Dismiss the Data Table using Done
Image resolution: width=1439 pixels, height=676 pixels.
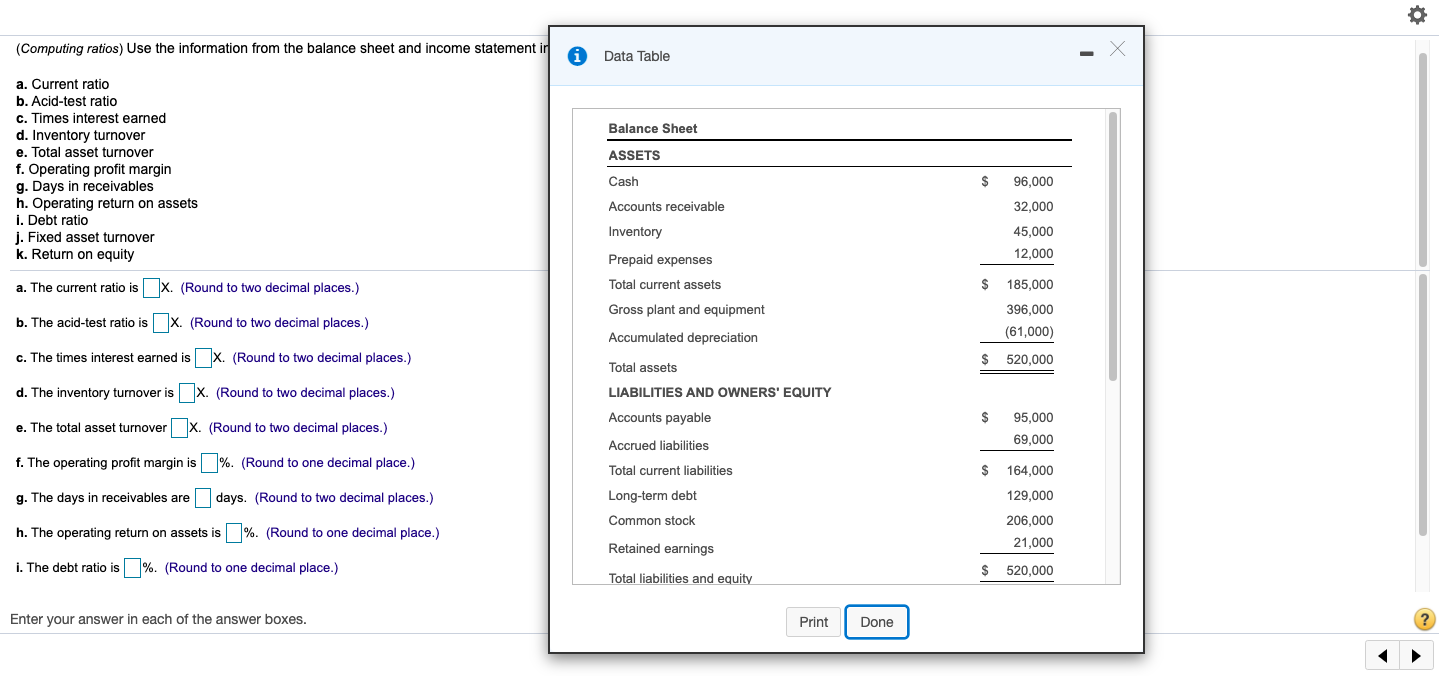coord(876,622)
